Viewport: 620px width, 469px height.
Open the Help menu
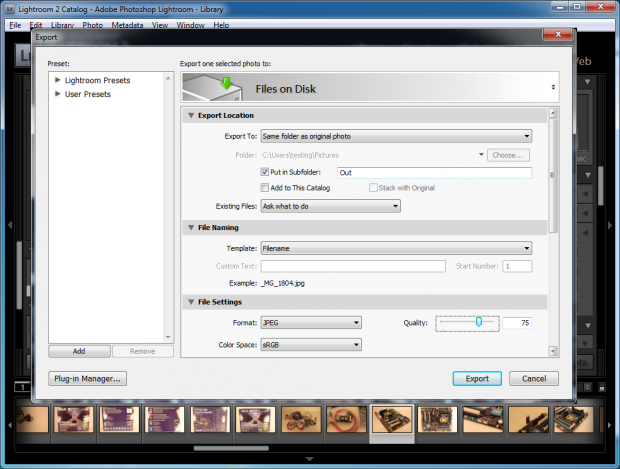tap(221, 25)
